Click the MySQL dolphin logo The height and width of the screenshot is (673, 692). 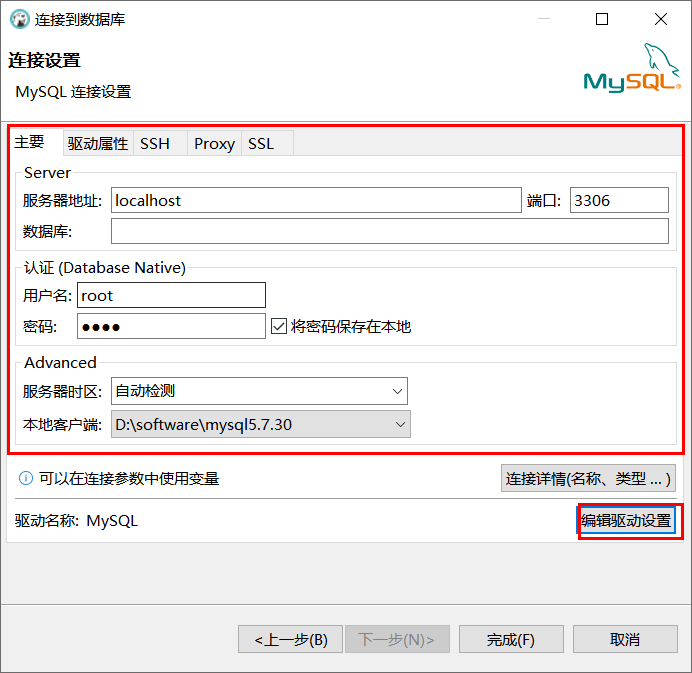click(x=632, y=68)
